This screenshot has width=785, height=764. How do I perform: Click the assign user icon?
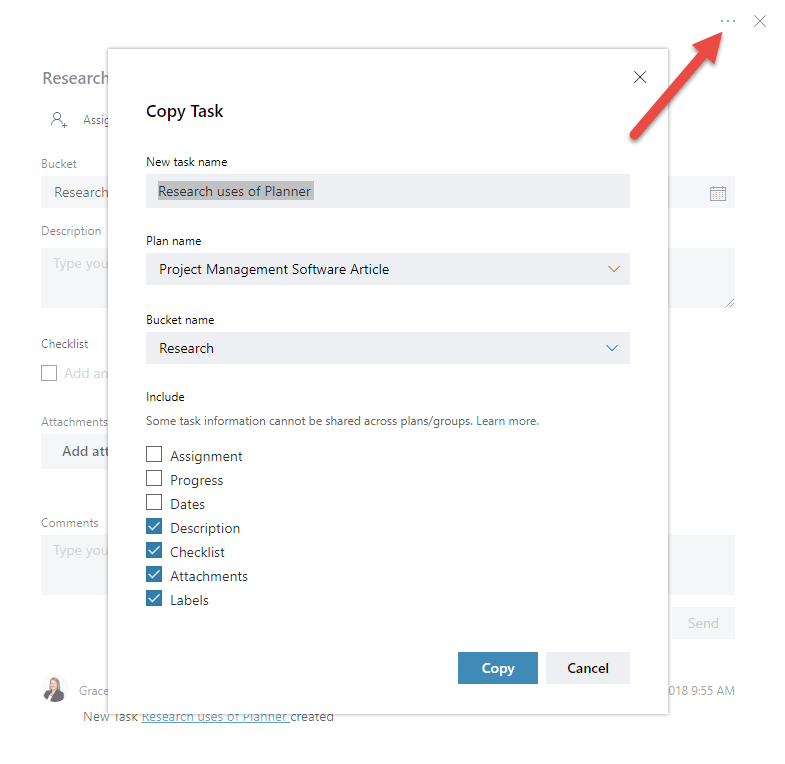coord(59,120)
